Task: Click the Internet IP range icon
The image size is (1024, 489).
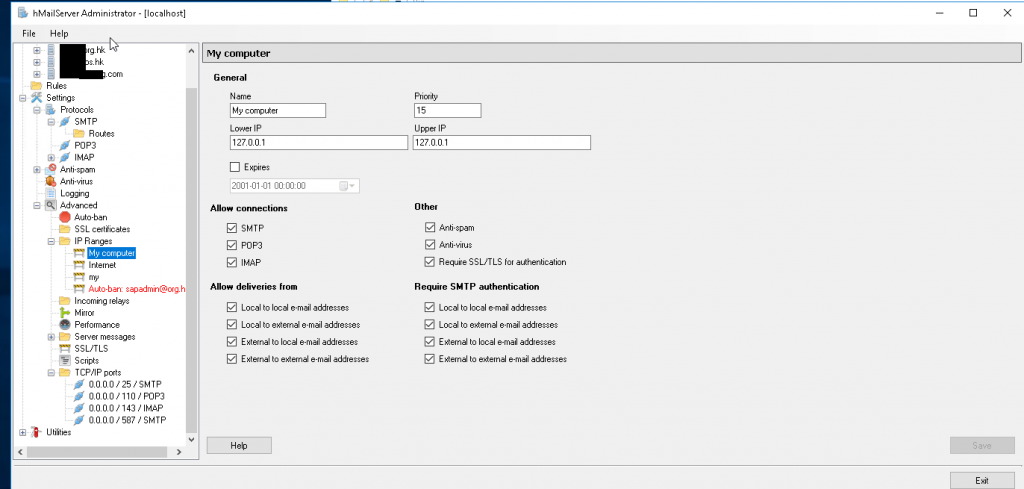Action: 79,265
